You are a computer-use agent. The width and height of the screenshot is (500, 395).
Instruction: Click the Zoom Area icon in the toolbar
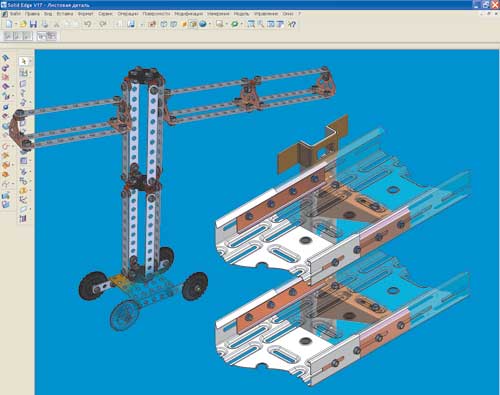point(251,24)
